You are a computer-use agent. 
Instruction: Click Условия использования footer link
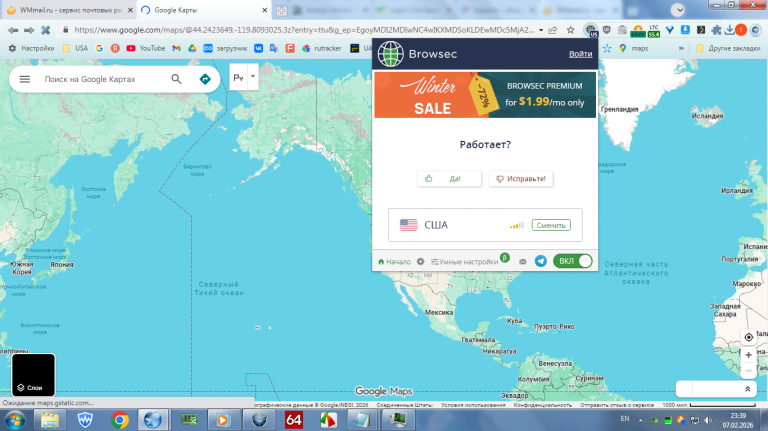coord(473,405)
